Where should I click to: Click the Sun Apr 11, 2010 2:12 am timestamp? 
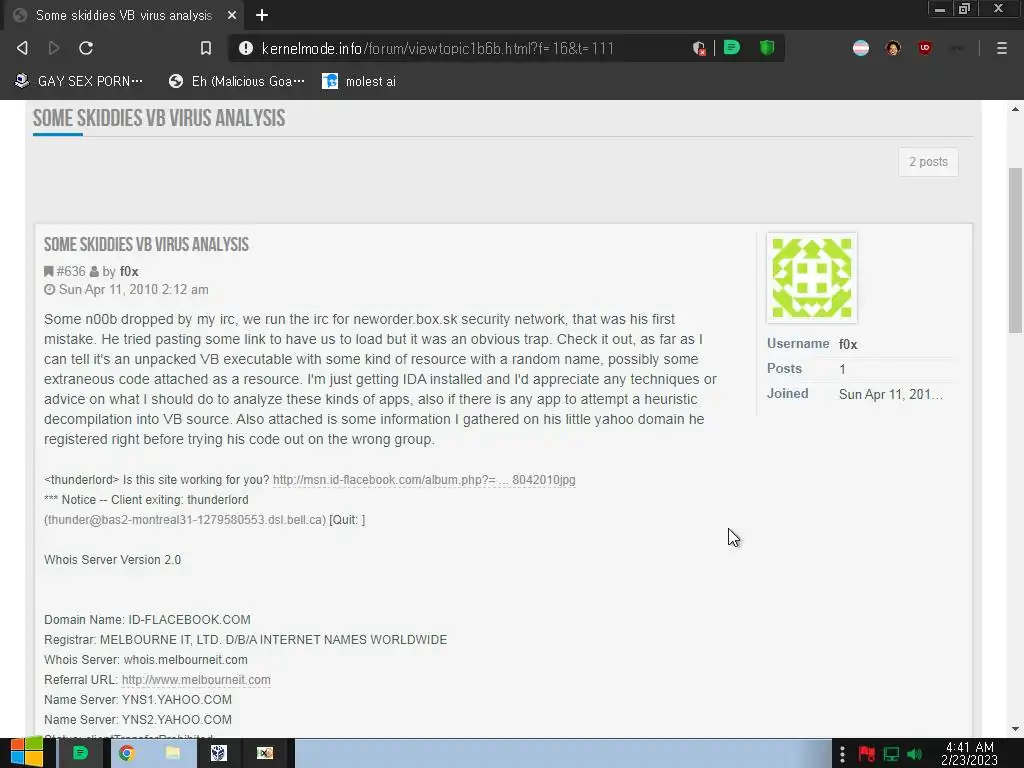134,289
